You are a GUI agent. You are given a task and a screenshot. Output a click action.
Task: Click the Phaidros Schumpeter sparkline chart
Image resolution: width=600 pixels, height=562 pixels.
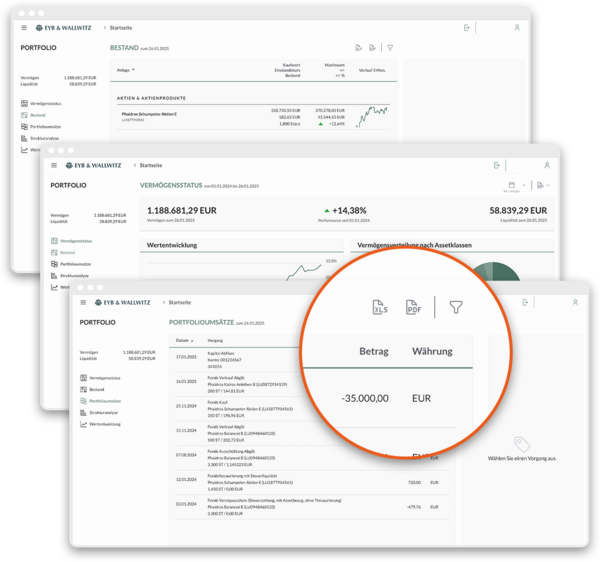(x=374, y=116)
